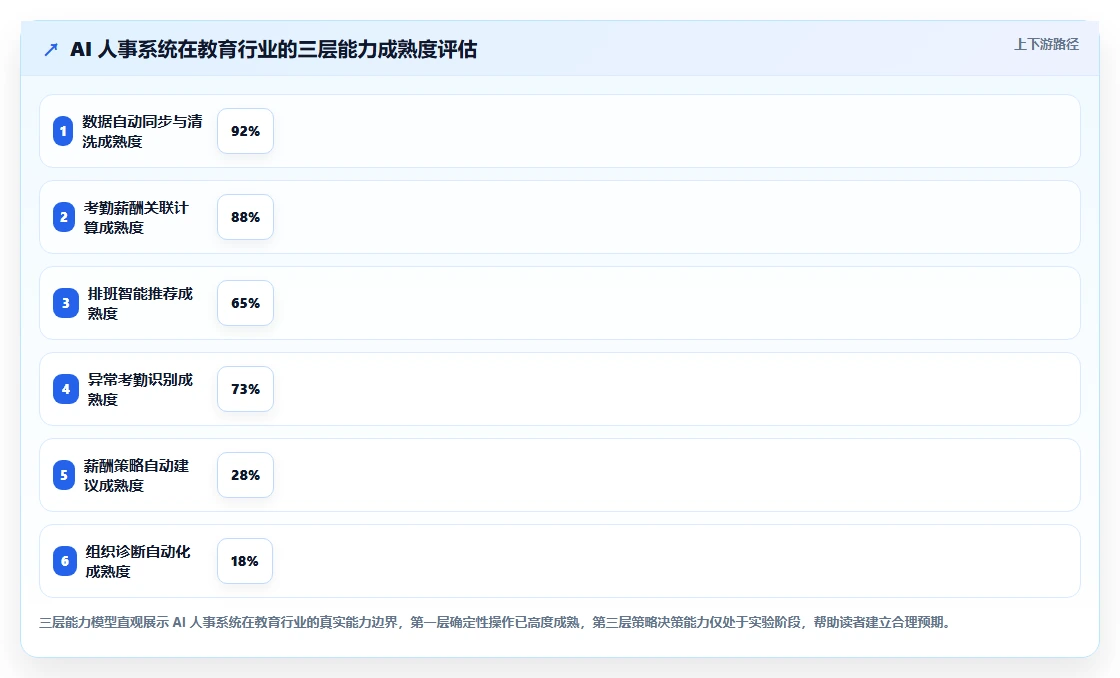
Task: Click the text 组织诊断自动化成熟度
Action: (x=138, y=561)
